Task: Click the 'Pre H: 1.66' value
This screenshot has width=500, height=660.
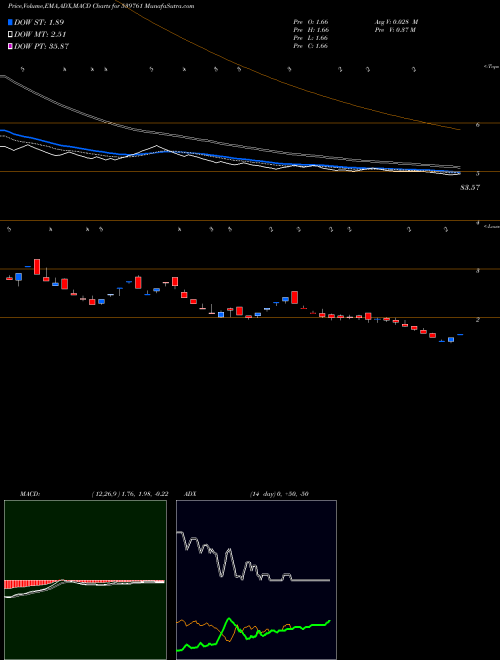Action: [x=311, y=30]
